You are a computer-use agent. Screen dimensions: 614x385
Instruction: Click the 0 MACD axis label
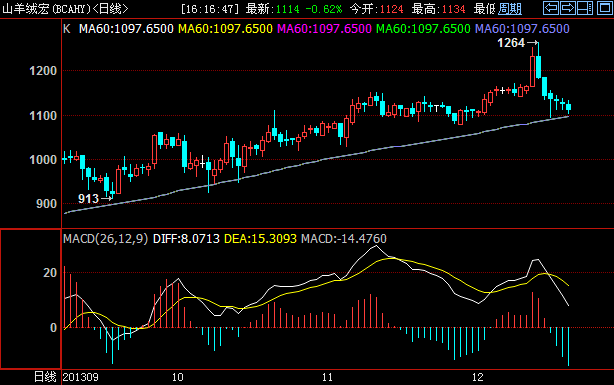pos(54,327)
